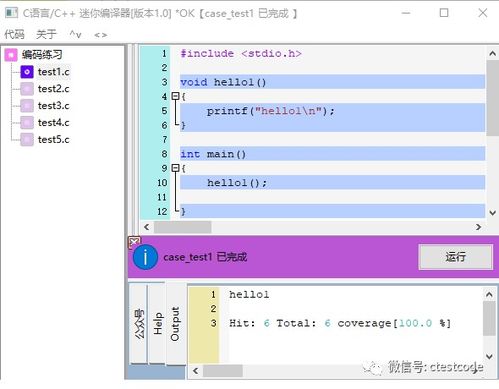
Task: Switch to the Output vertical tab
Action: click(175, 323)
